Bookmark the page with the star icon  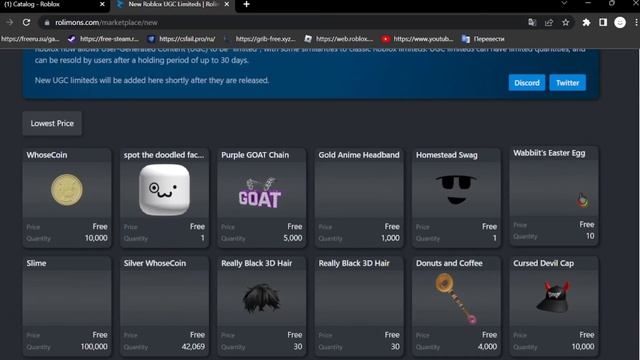[x=565, y=22]
